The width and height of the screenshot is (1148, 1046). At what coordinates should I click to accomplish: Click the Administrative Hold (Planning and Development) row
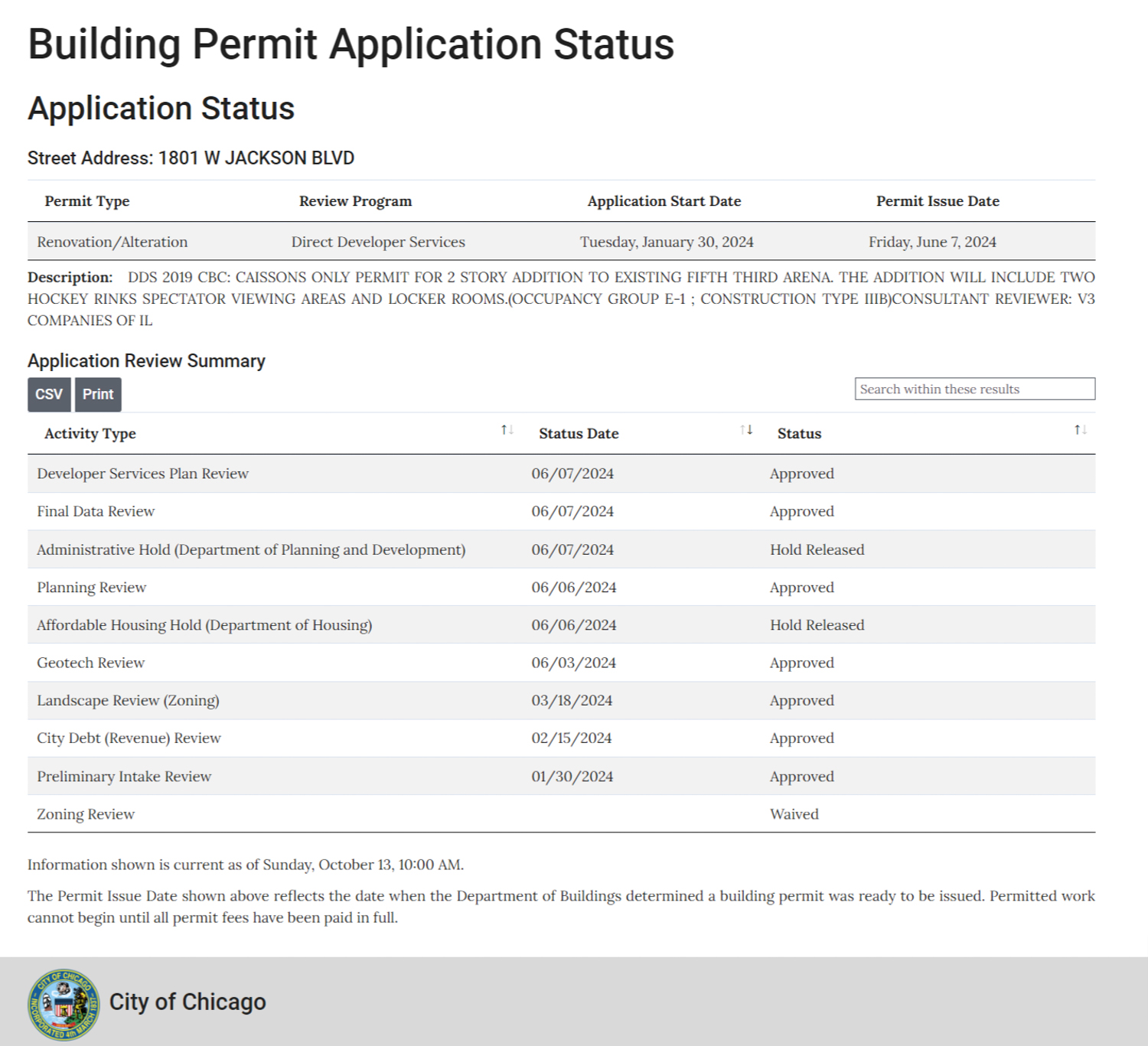coord(561,549)
